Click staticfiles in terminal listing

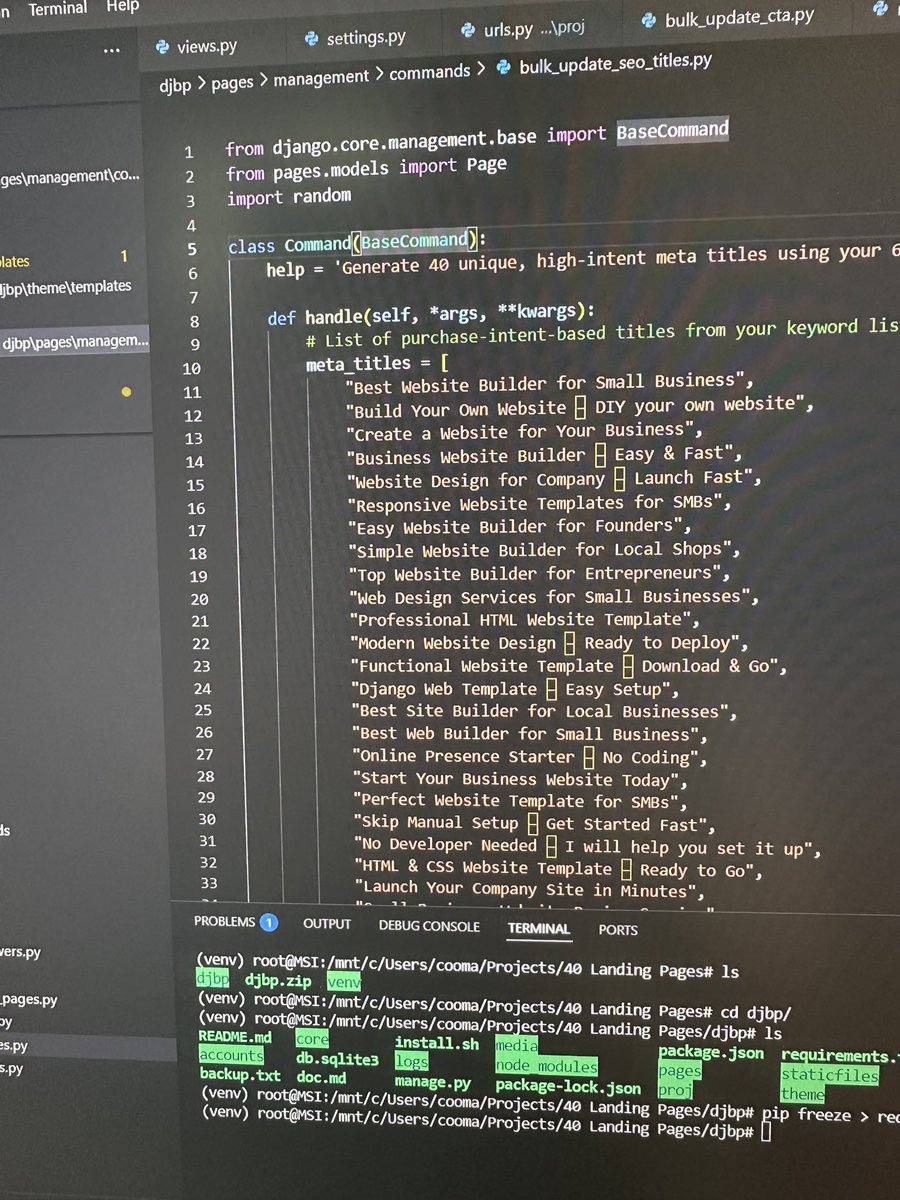click(x=829, y=1076)
